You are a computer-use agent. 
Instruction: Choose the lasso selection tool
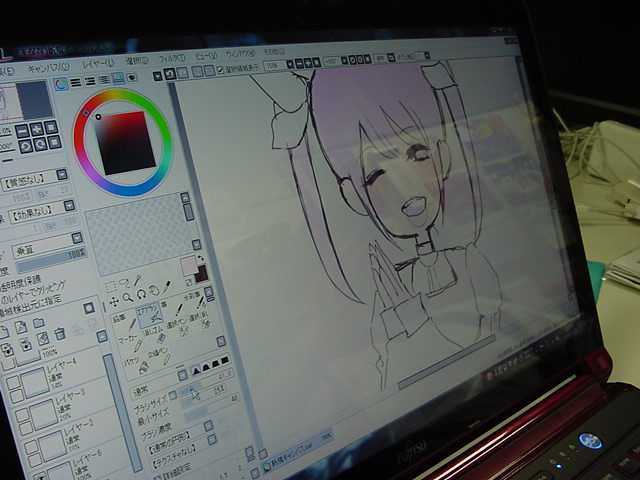click(124, 283)
